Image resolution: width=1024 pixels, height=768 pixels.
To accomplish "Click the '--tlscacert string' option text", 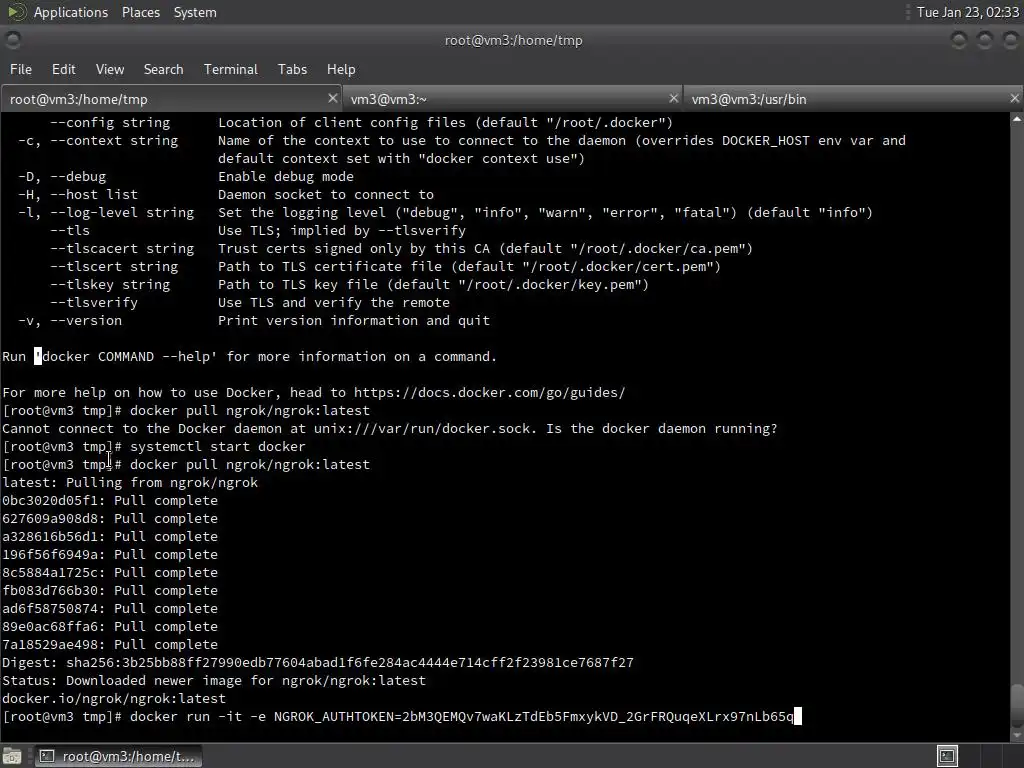I will pyautogui.click(x=122, y=248).
